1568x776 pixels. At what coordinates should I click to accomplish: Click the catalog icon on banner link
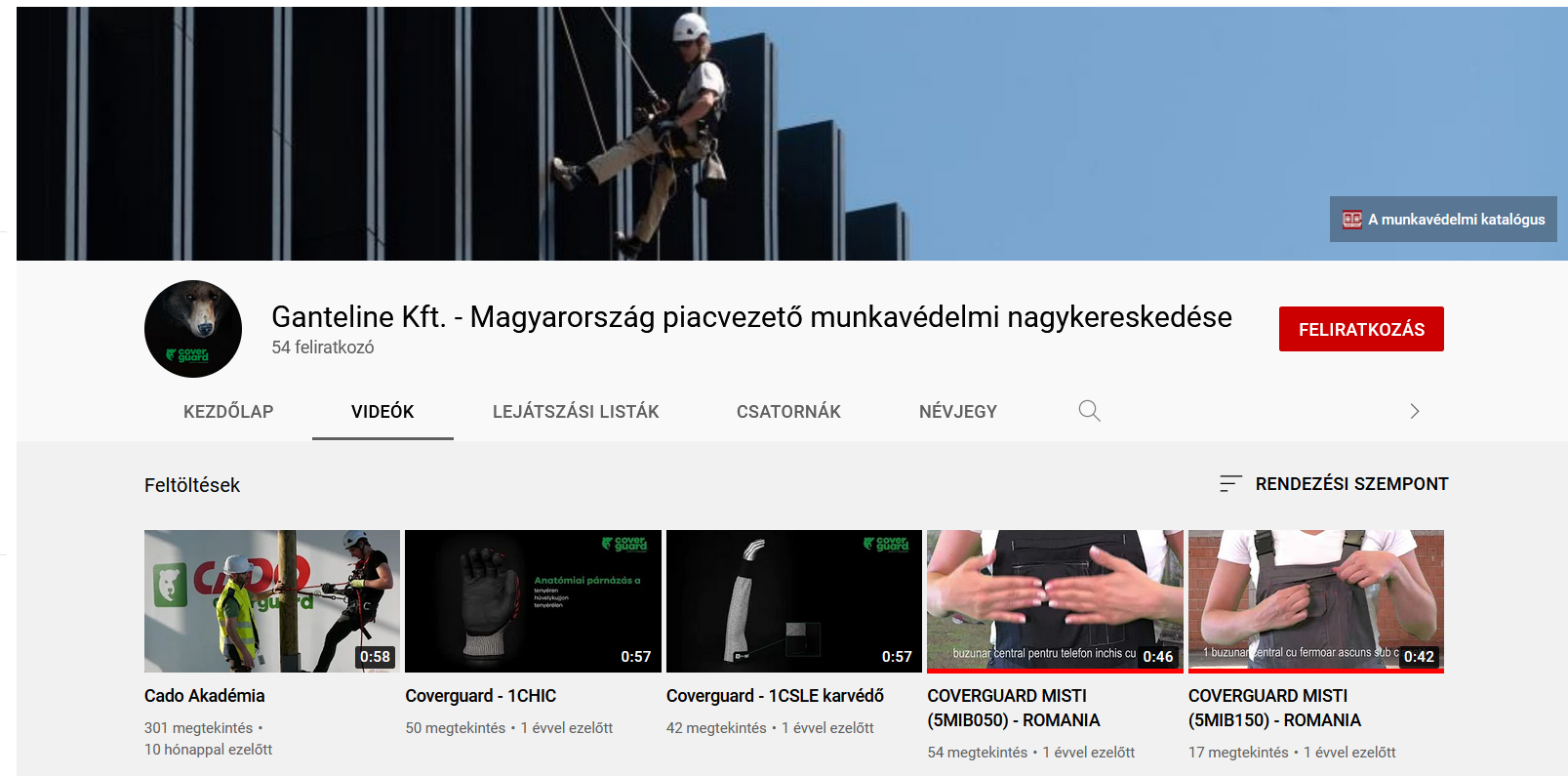point(1351,220)
